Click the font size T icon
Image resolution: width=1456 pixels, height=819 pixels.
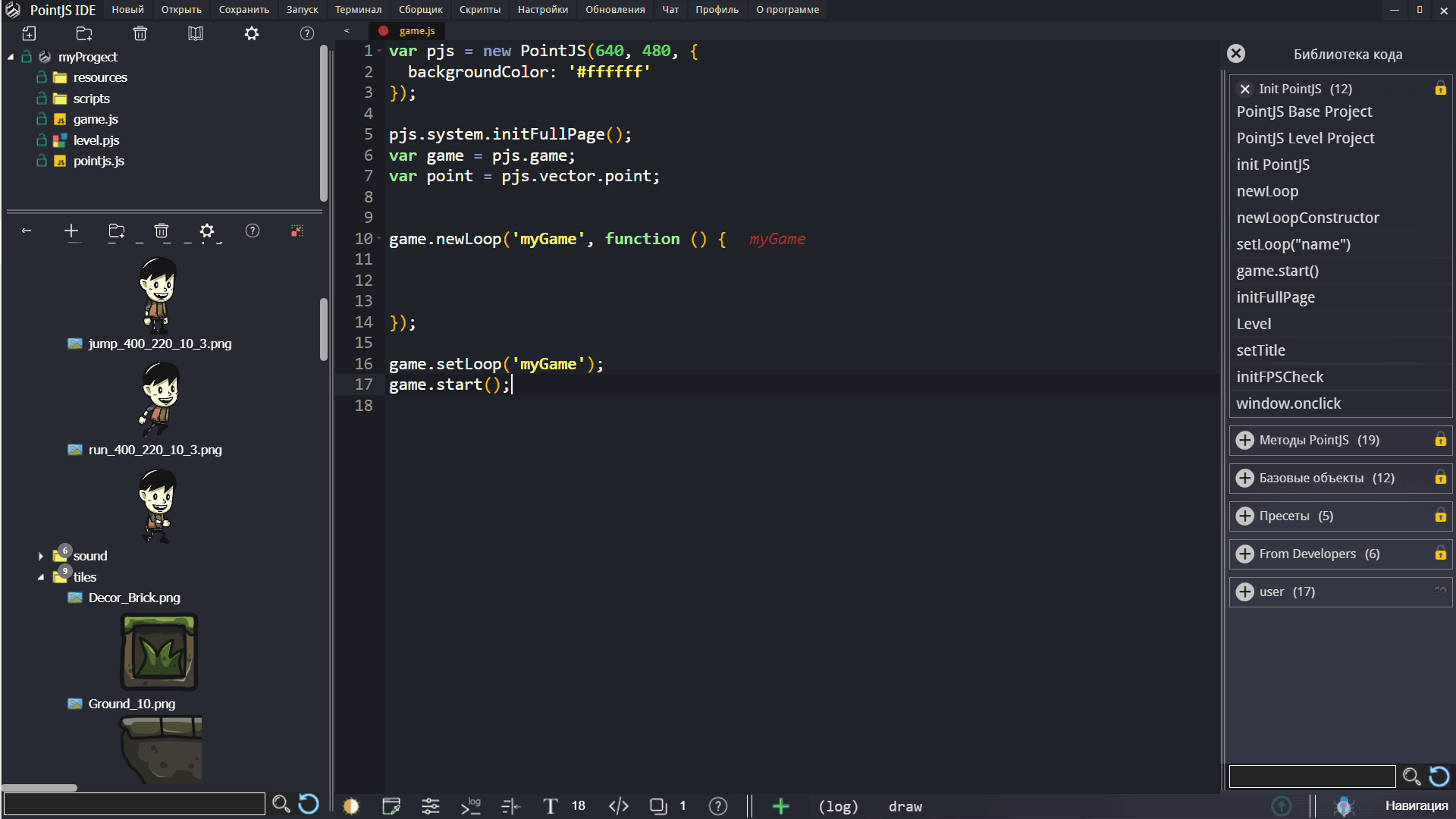pyautogui.click(x=551, y=806)
